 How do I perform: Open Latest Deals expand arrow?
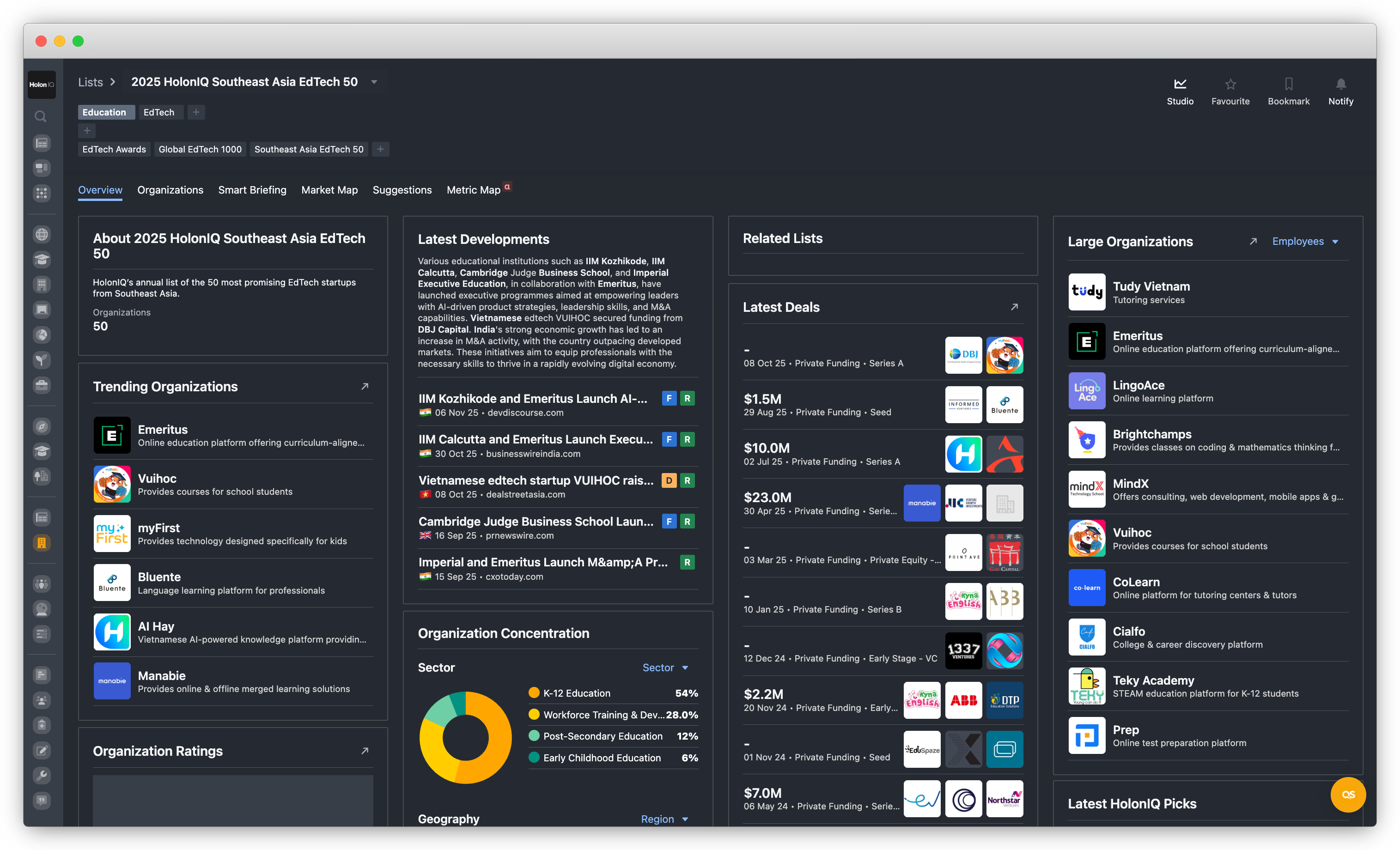click(x=1014, y=307)
